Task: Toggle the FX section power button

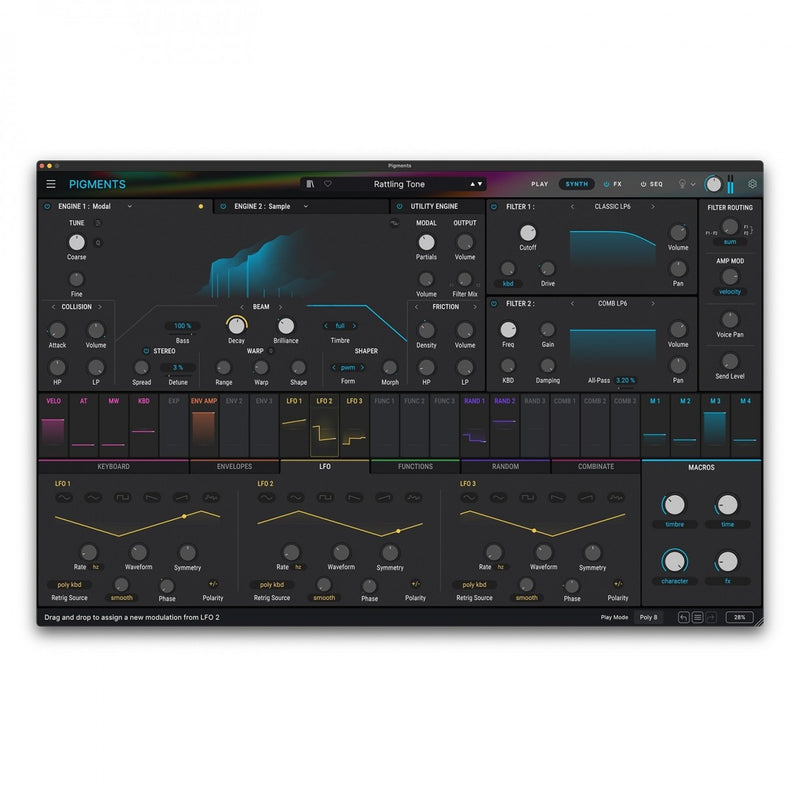Action: click(607, 184)
